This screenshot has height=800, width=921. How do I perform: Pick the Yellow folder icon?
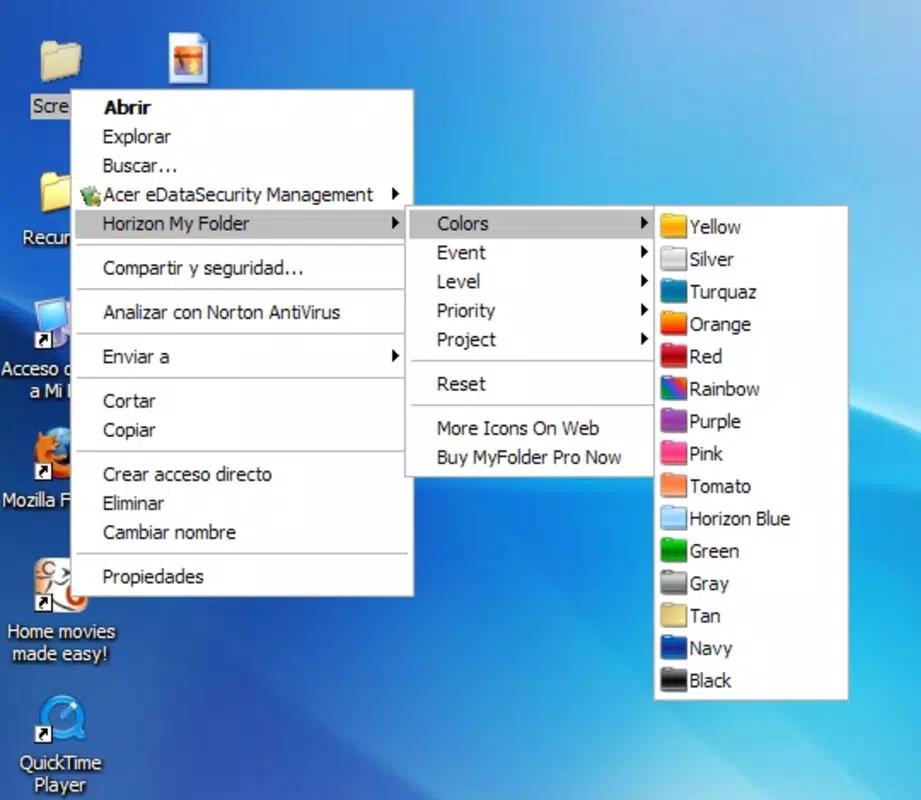[673, 227]
